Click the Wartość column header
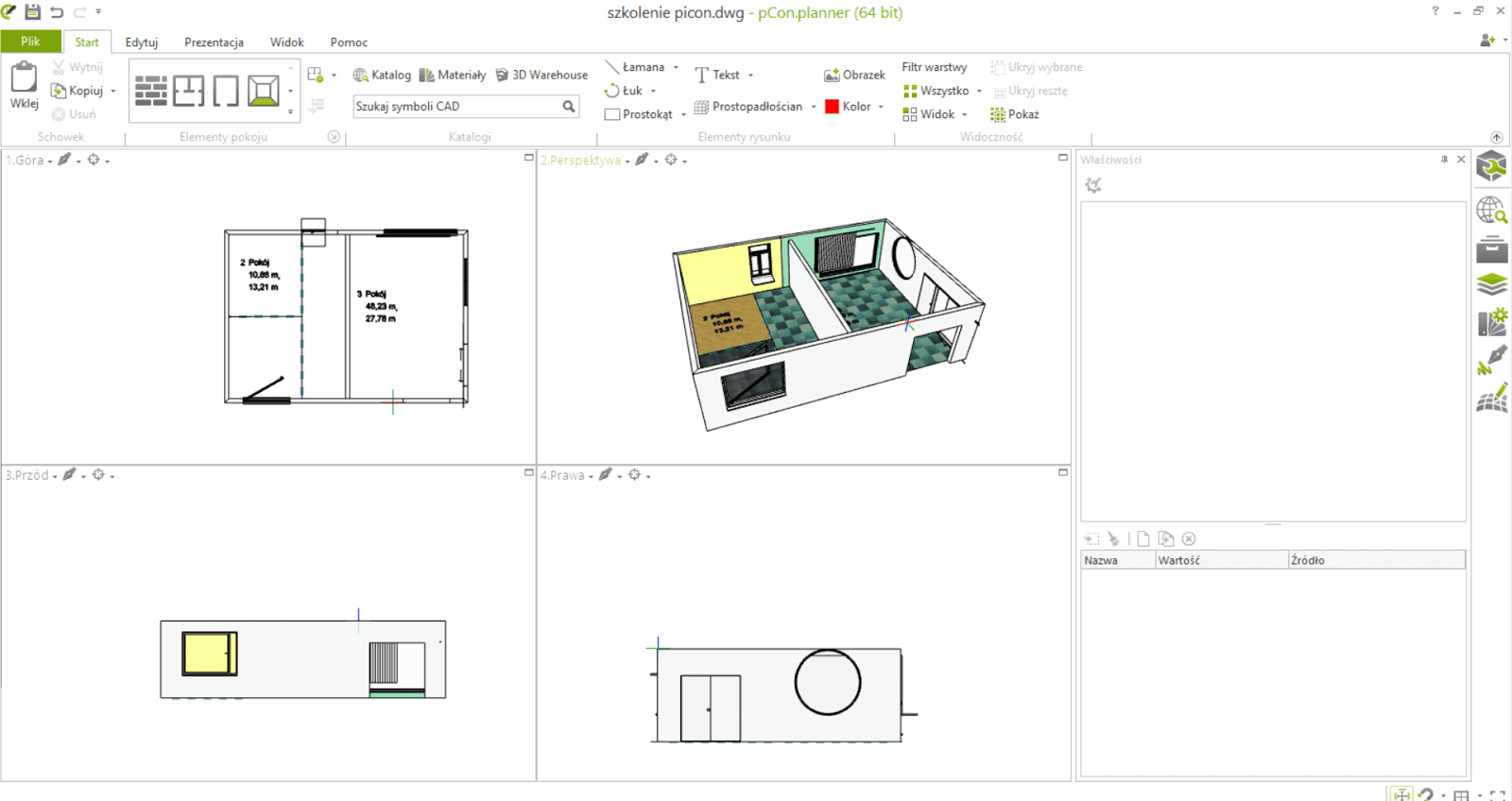This screenshot has height=801, width=1512. point(1222,560)
